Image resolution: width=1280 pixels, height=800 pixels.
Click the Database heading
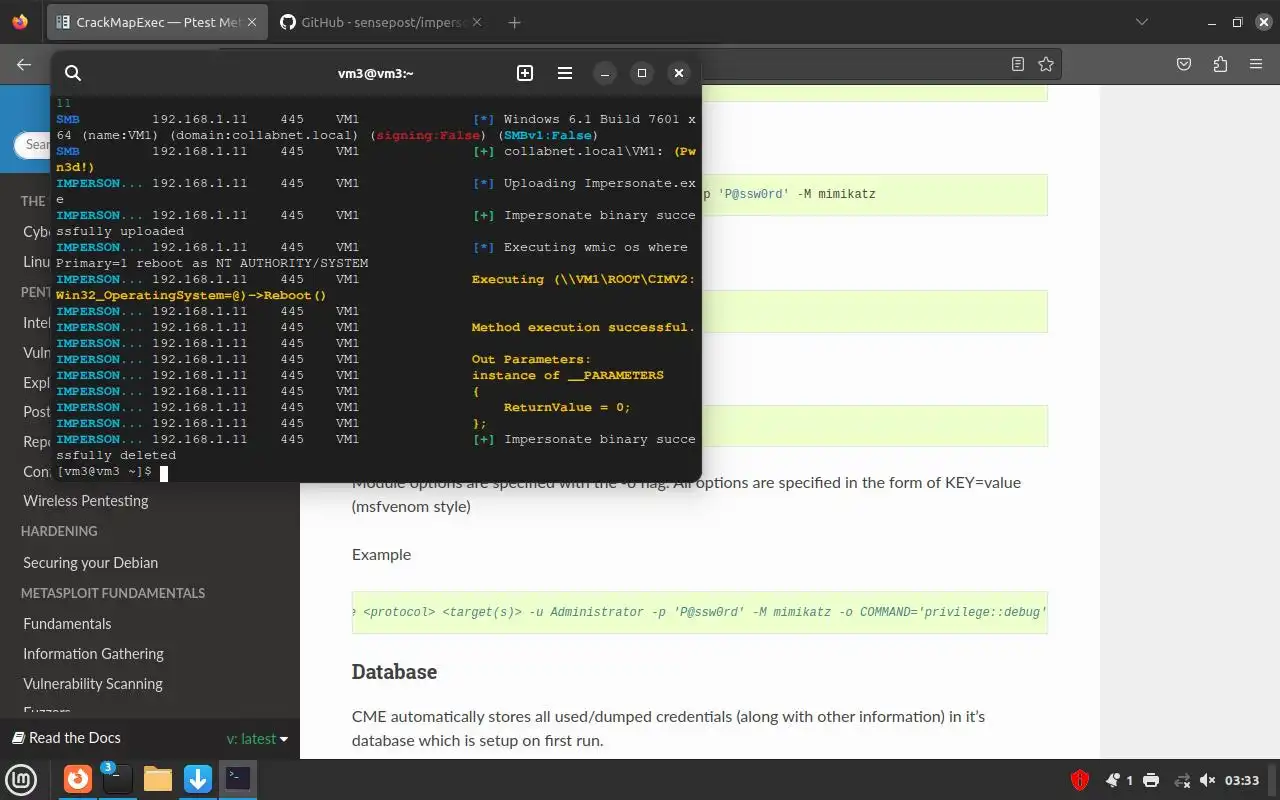click(x=394, y=672)
